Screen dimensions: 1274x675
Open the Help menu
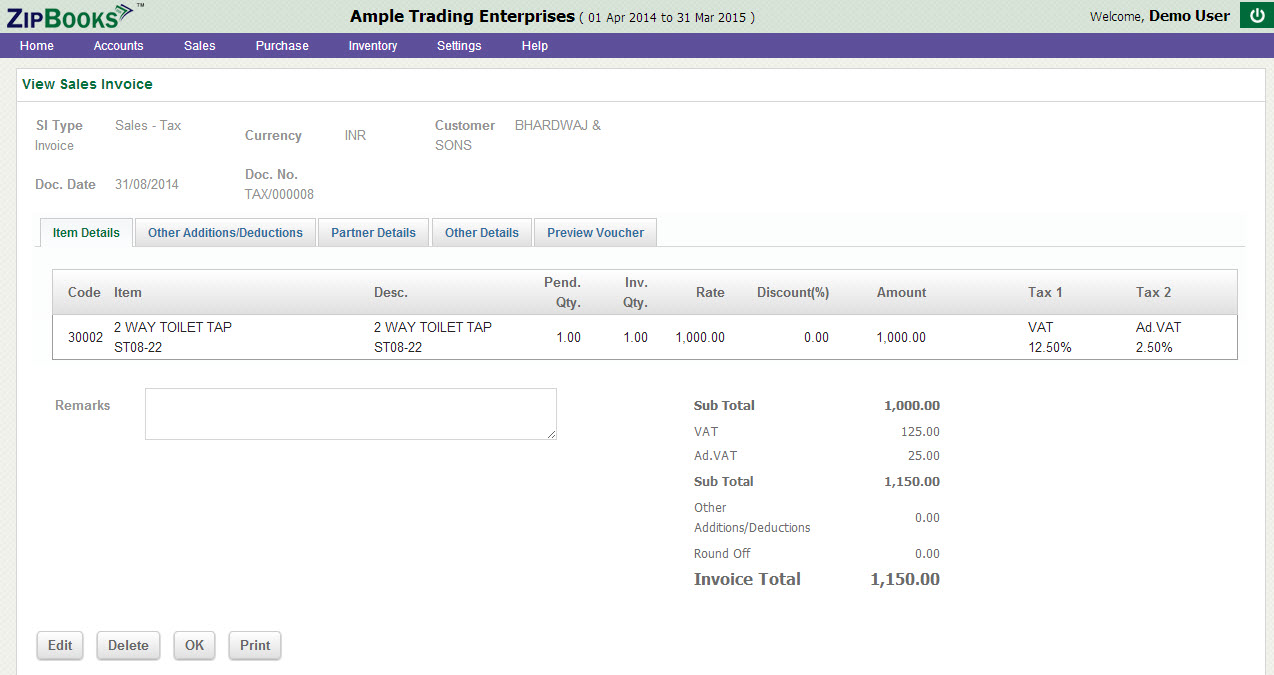coord(535,46)
